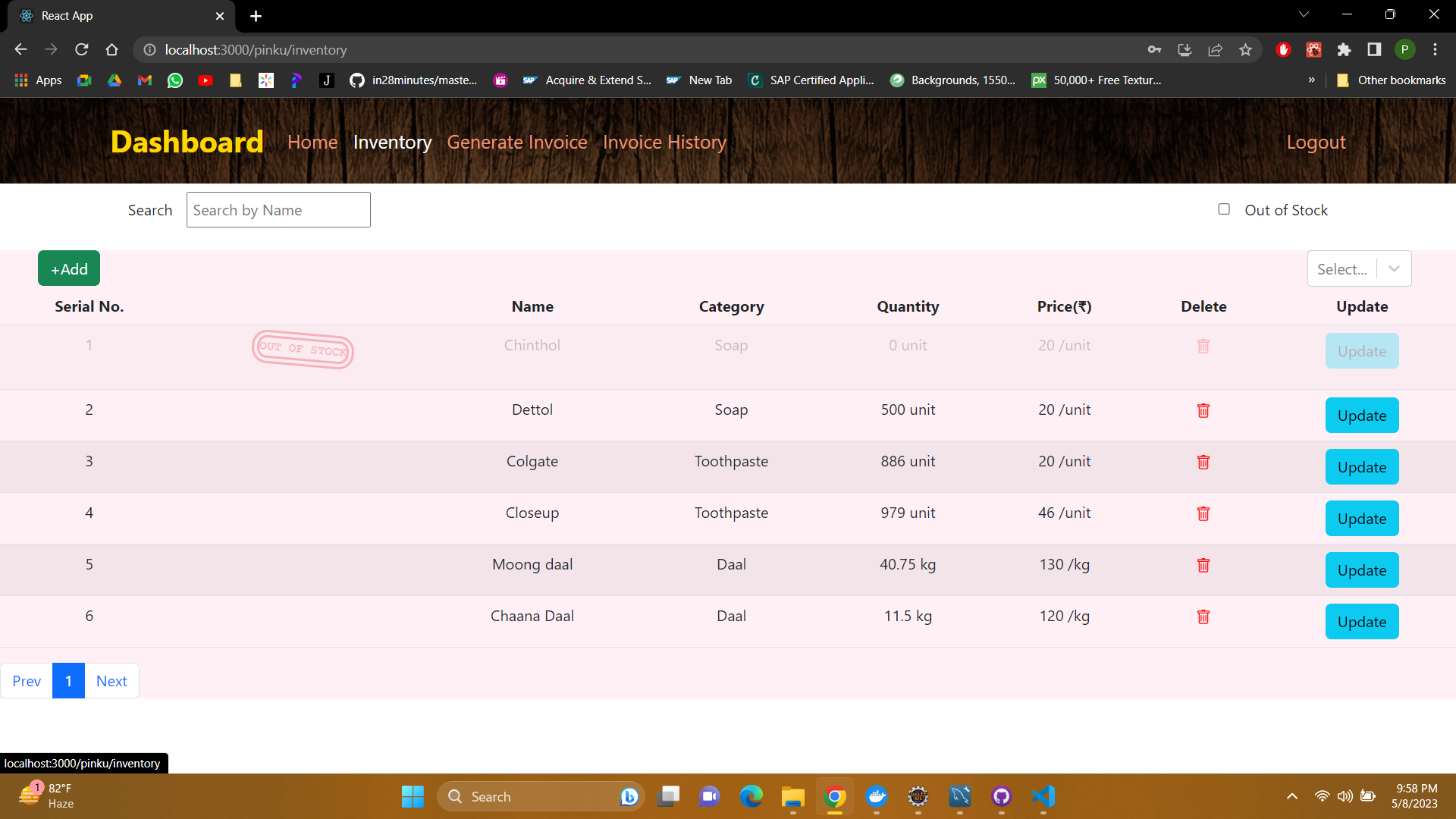The height and width of the screenshot is (819, 1456).
Task: Open WhatsApp Web from the bookmarks bar
Action: tap(174, 80)
